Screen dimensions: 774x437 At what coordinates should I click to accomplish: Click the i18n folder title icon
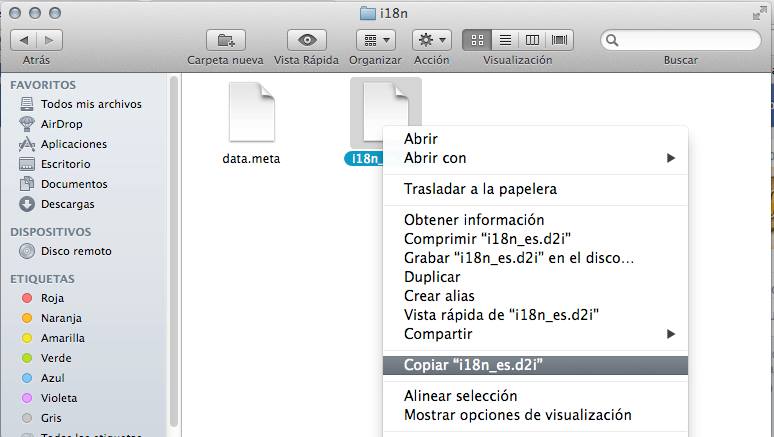(368, 13)
